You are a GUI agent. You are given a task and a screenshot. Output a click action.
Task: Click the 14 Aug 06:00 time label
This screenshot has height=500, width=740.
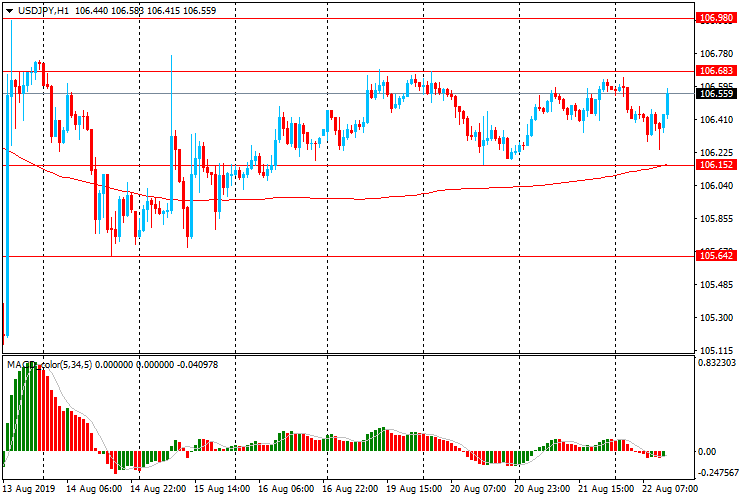coord(93,488)
